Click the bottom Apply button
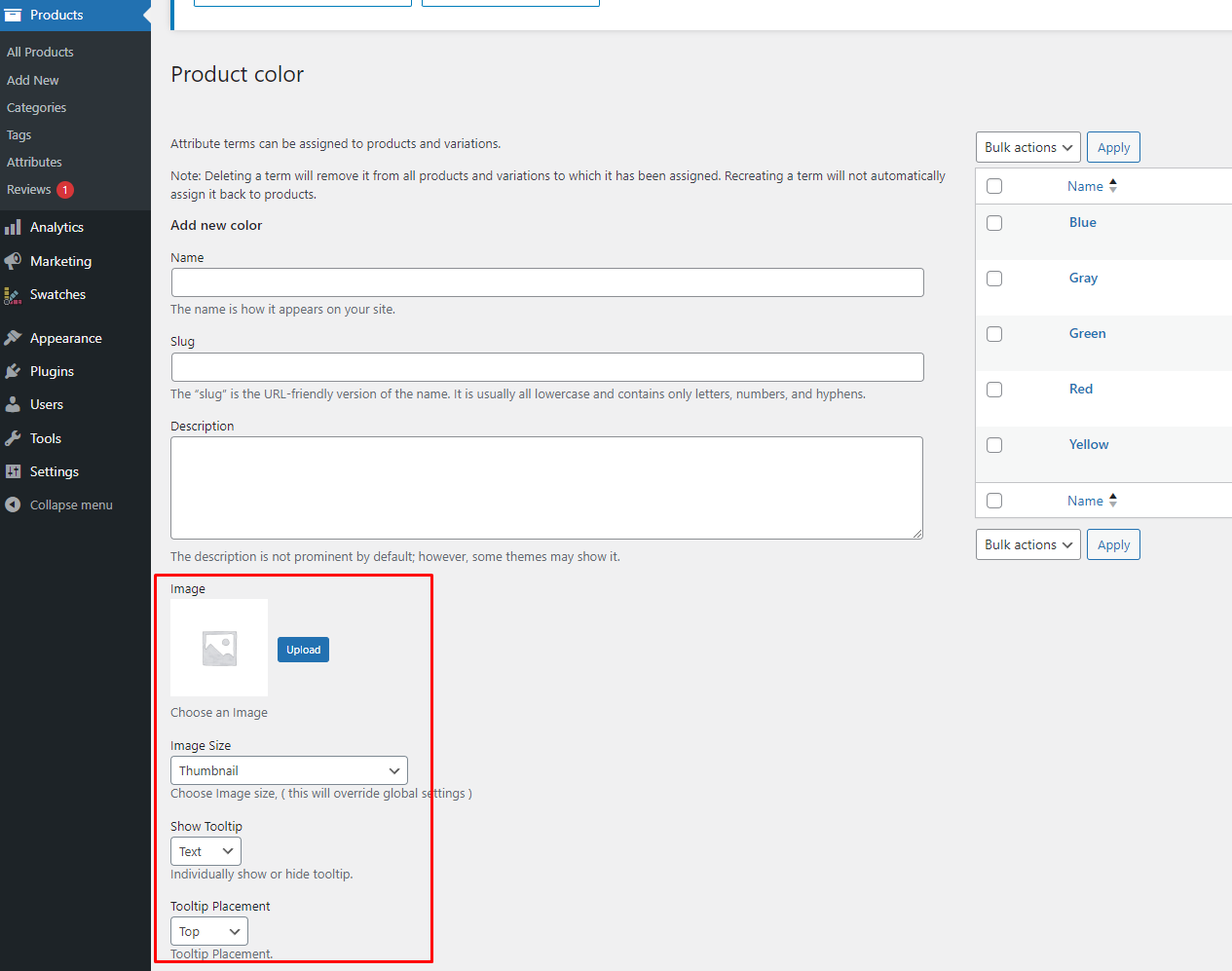Screen dimensions: 1232x971 point(1113,544)
